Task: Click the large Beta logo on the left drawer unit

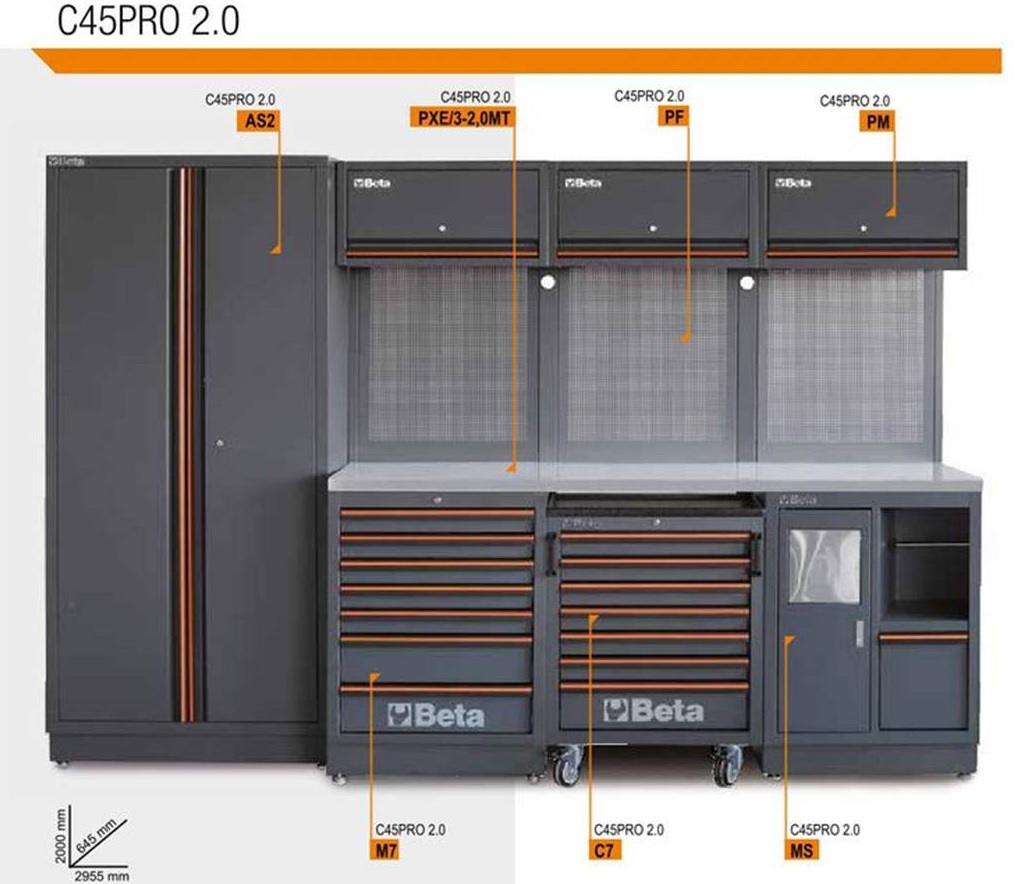Action: (435, 715)
